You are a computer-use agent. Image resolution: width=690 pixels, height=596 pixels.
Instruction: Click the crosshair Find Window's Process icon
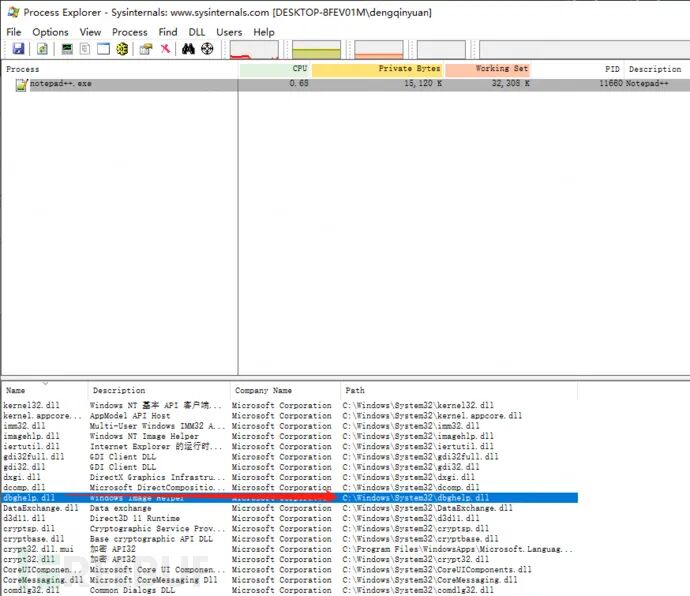point(207,48)
